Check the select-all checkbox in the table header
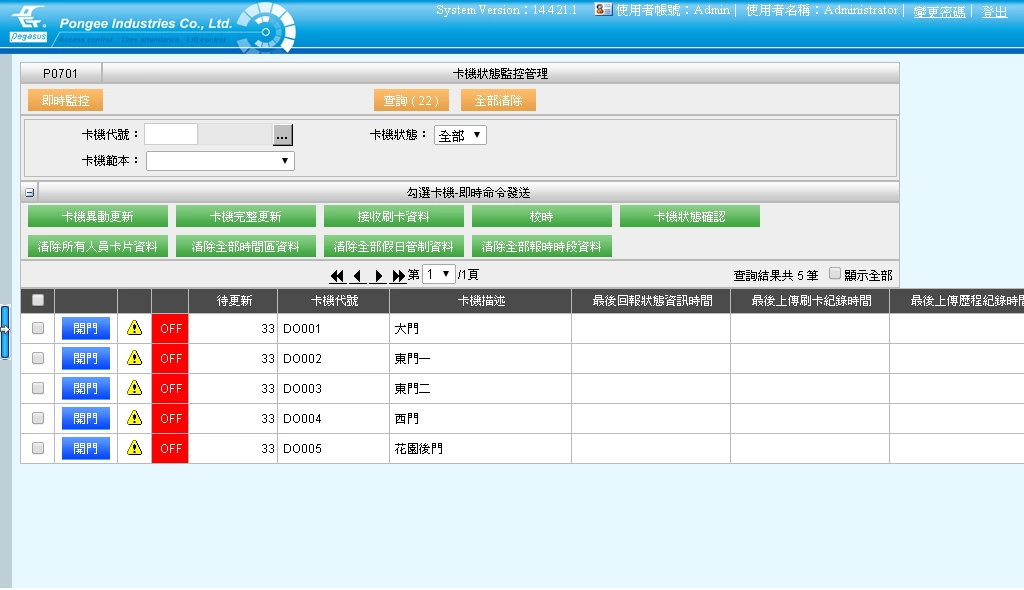This screenshot has height=590, width=1024. coord(37,299)
